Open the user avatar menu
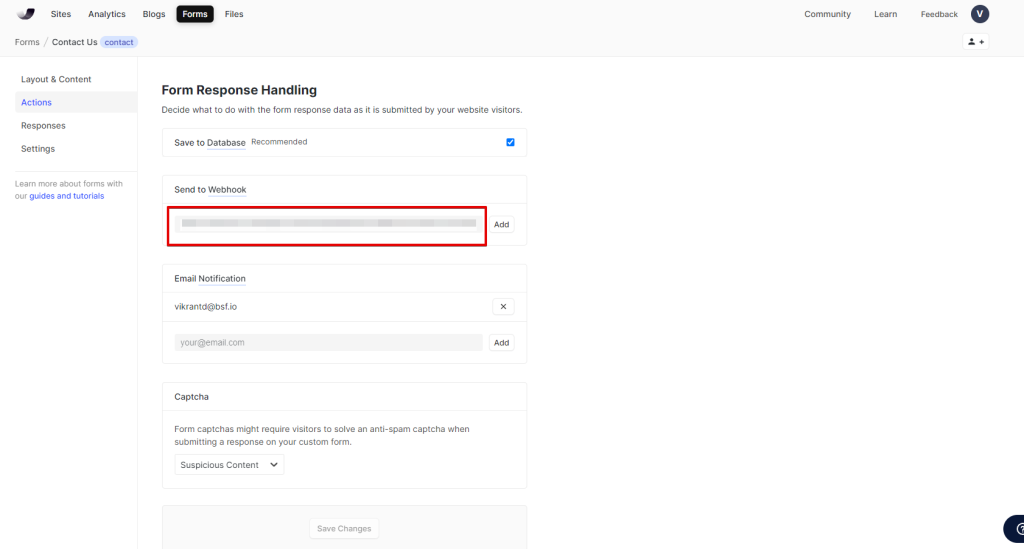Image resolution: width=1024 pixels, height=549 pixels. tap(980, 14)
